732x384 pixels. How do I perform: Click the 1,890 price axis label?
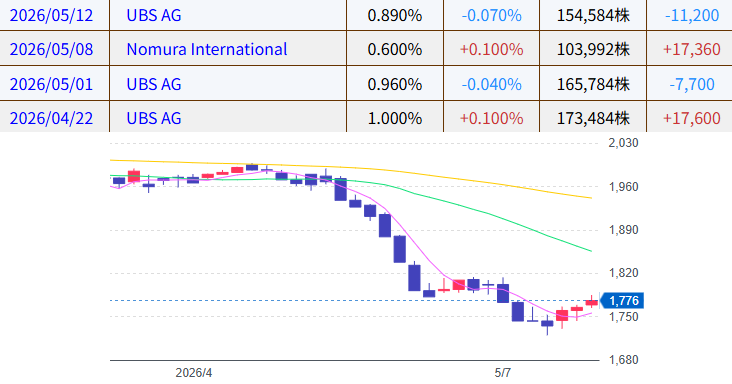point(623,230)
